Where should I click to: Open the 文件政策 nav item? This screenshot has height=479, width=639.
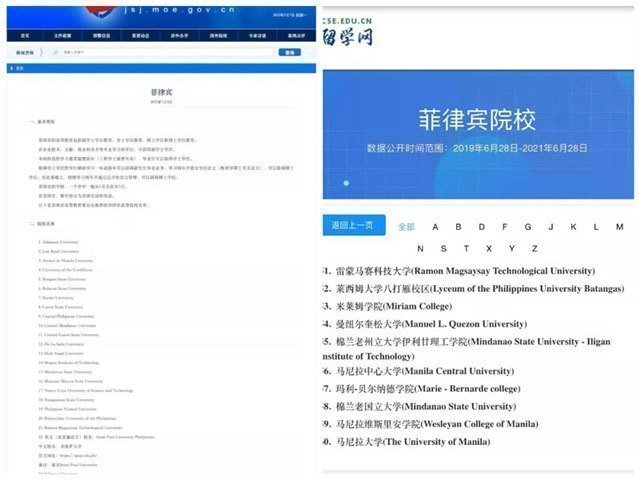pyautogui.click(x=62, y=36)
